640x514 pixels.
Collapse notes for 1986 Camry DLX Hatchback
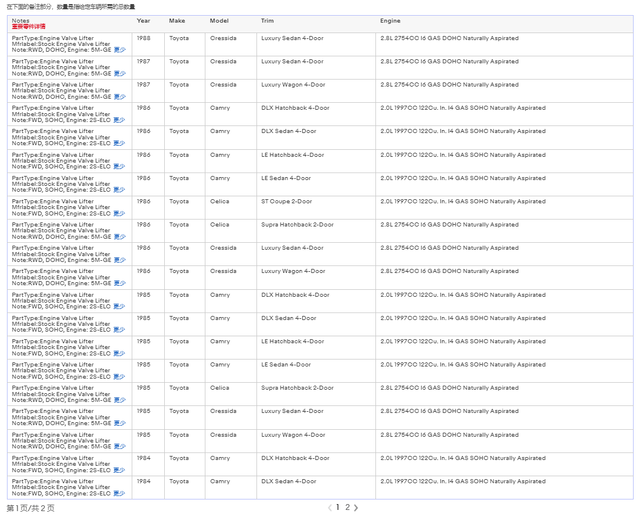coord(119,120)
